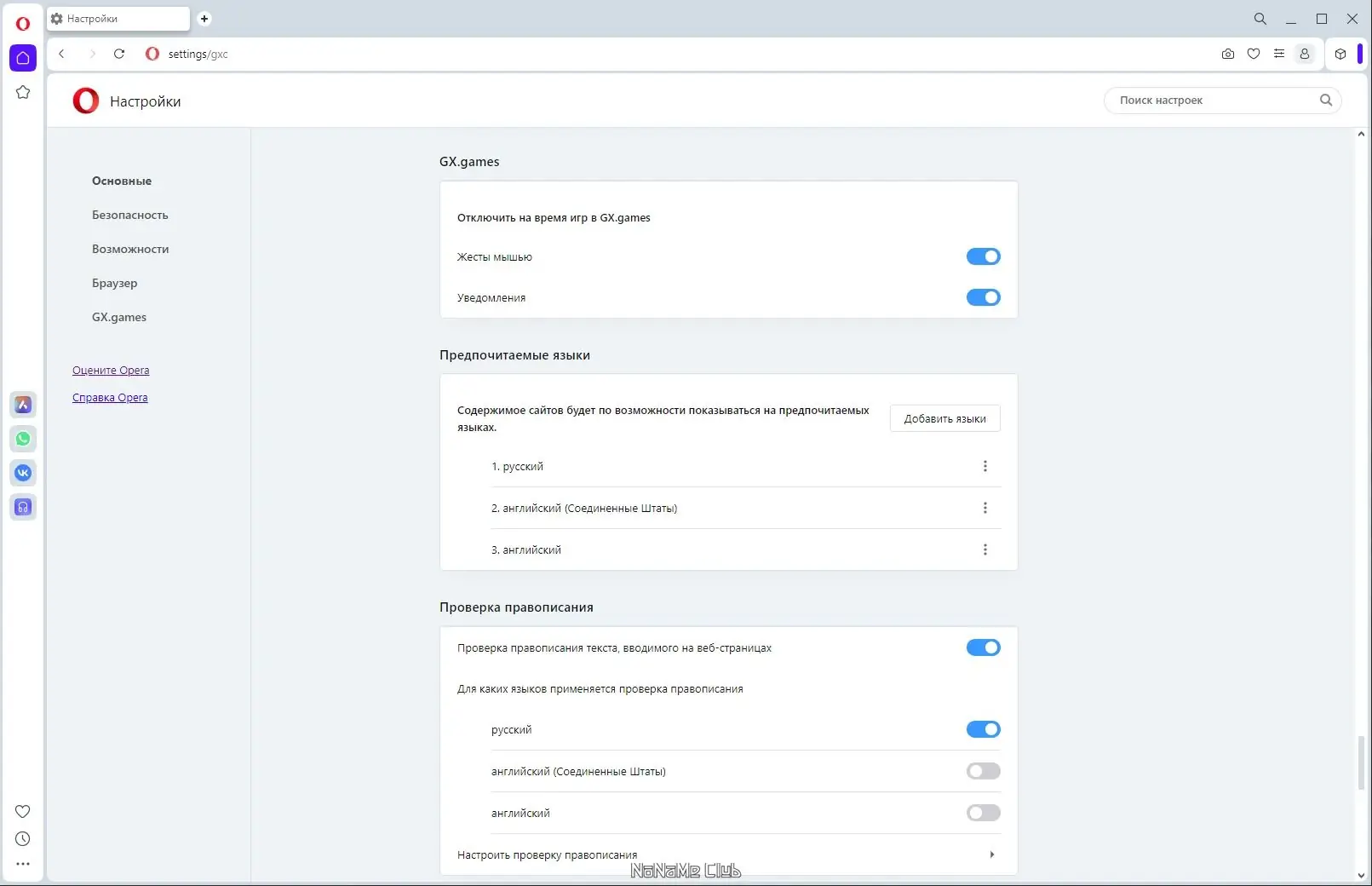Viewport: 1372px width, 886px height.
Task: Open history clock icon in sidebar
Action: [x=23, y=839]
